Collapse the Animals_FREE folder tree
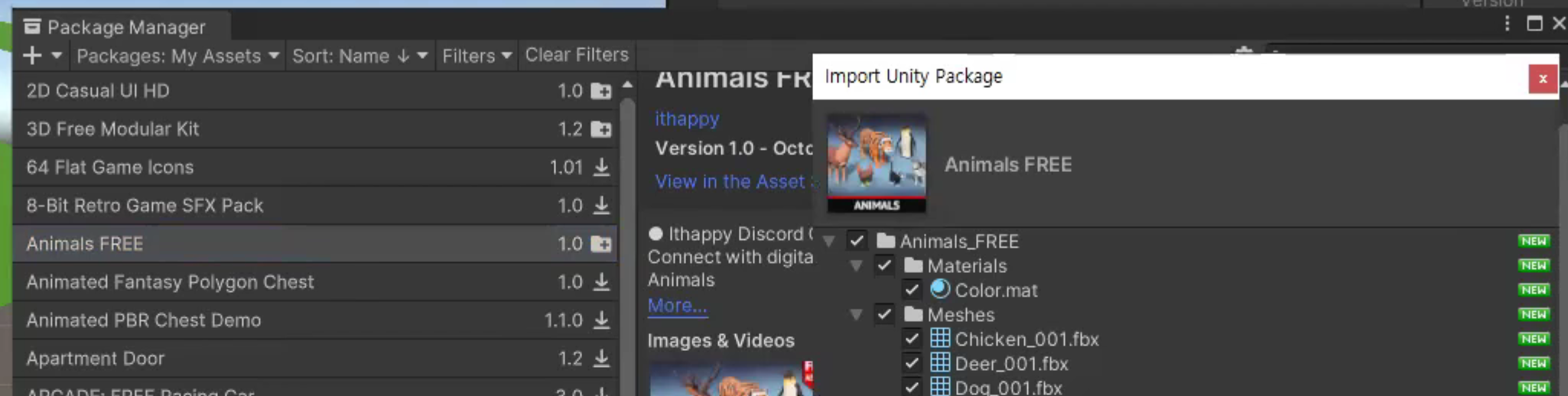The height and width of the screenshot is (396, 1568). point(828,242)
